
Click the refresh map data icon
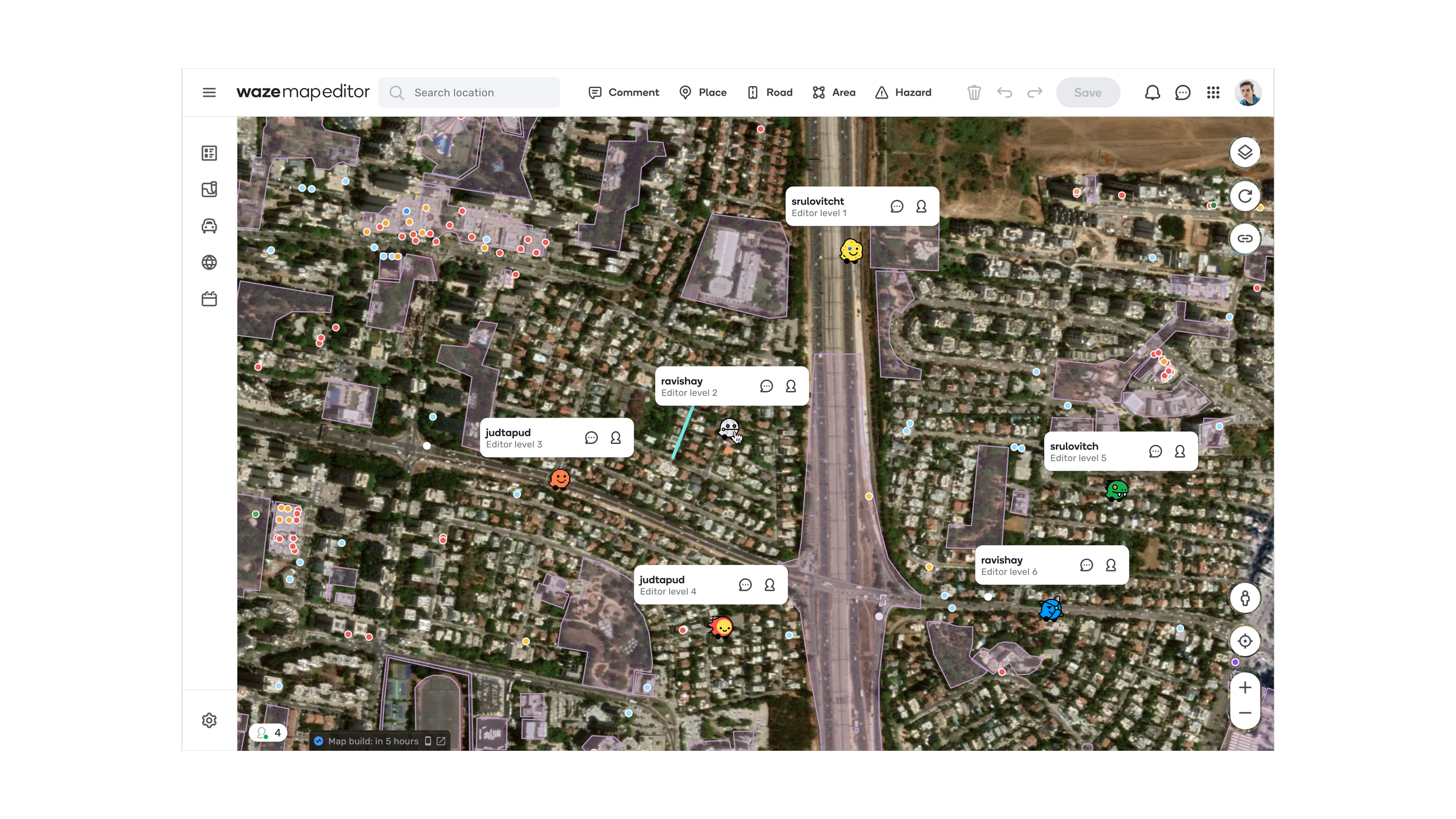point(1245,196)
